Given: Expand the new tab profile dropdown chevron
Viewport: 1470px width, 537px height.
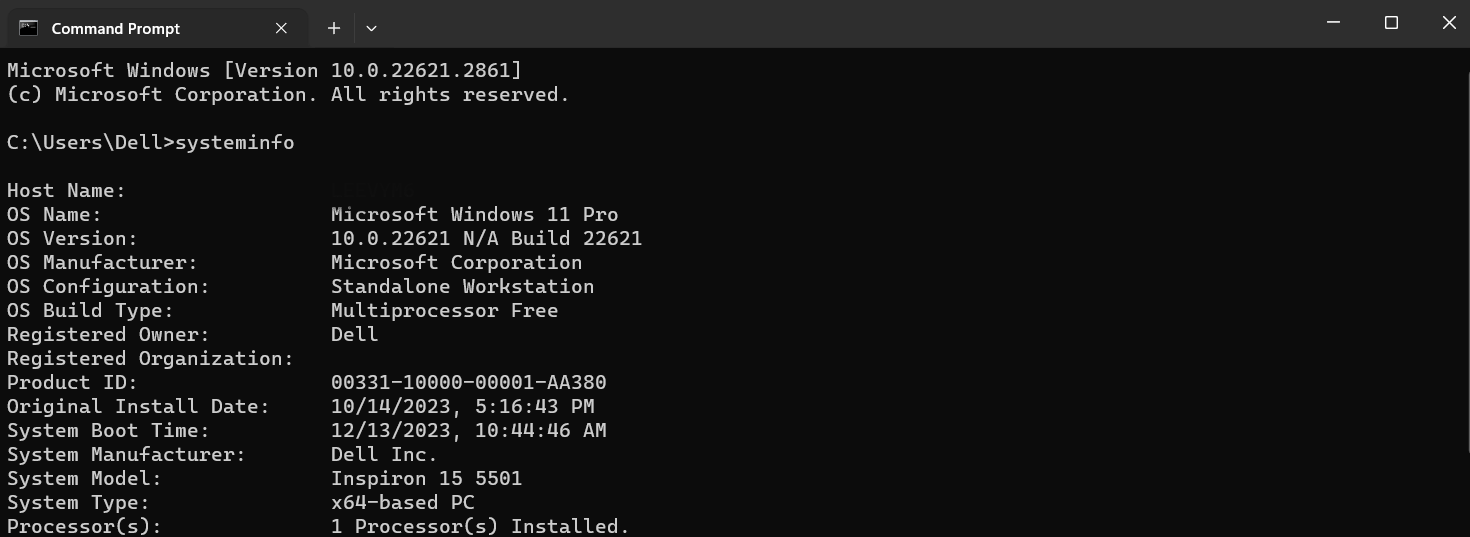Looking at the screenshot, I should [371, 29].
